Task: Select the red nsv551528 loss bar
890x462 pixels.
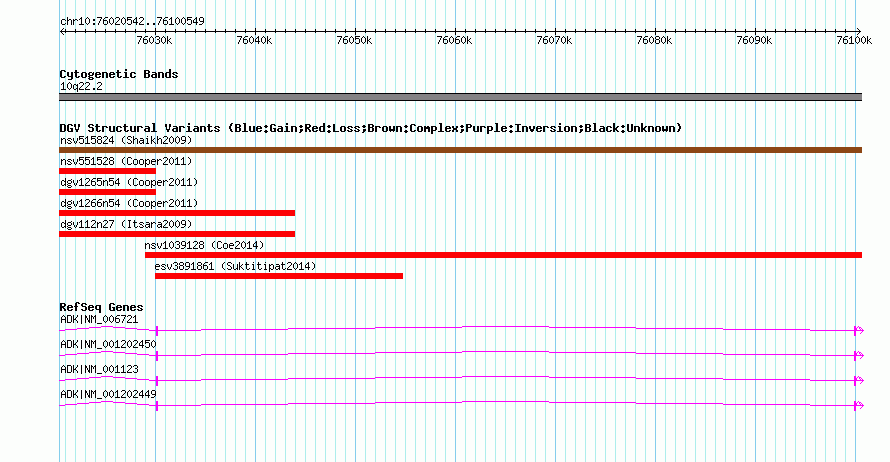Action: coord(107,171)
